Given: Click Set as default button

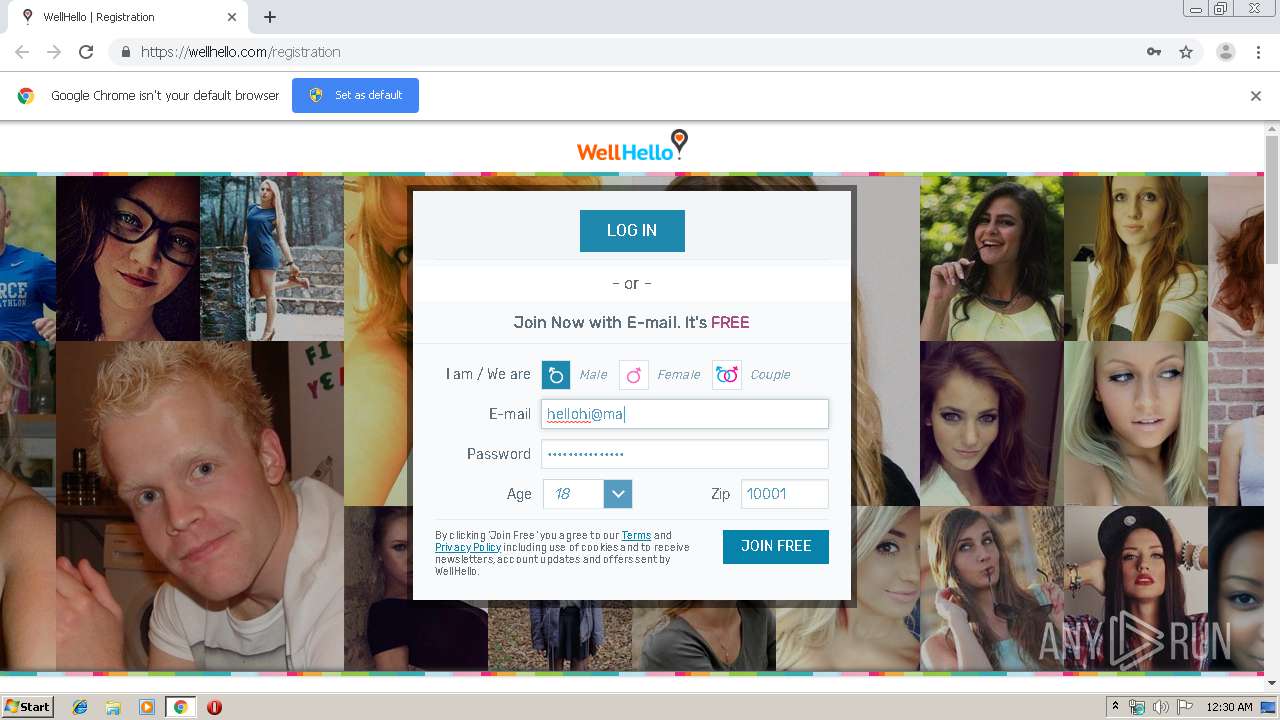Looking at the screenshot, I should point(356,95).
